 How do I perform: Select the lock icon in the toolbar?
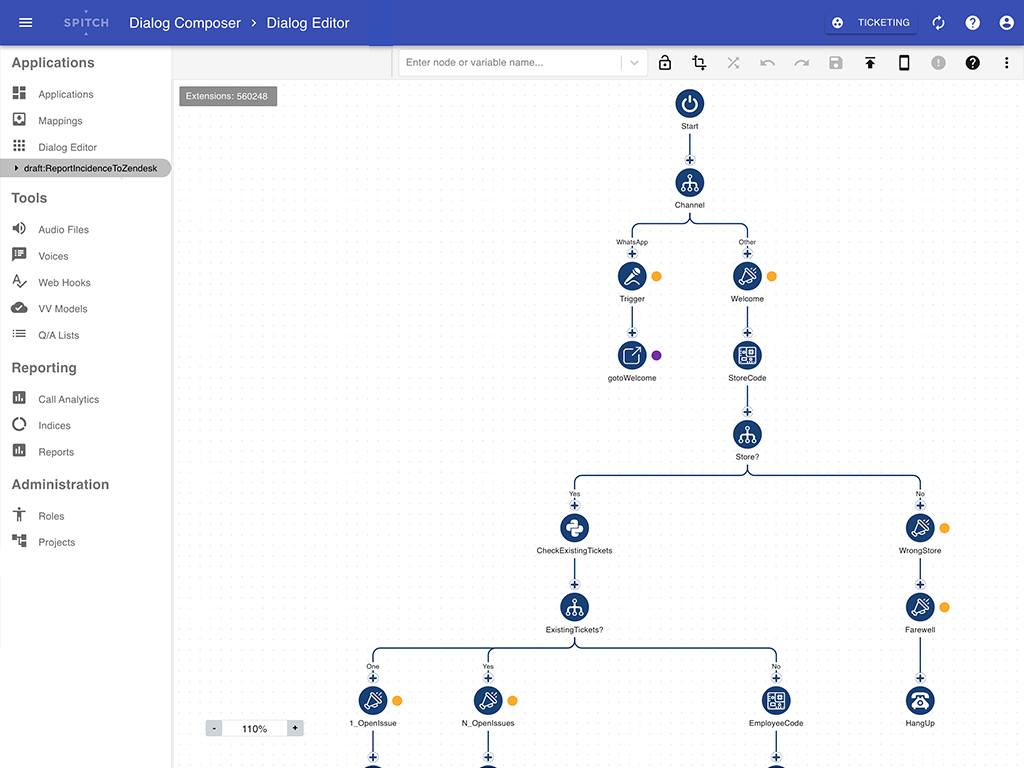pos(665,62)
